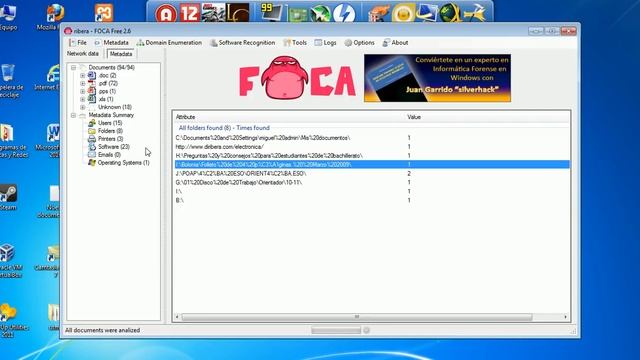Image resolution: width=640 pixels, height=360 pixels.
Task: Collapse the Metadata Summary tree node
Action: pyautogui.click(x=73, y=115)
